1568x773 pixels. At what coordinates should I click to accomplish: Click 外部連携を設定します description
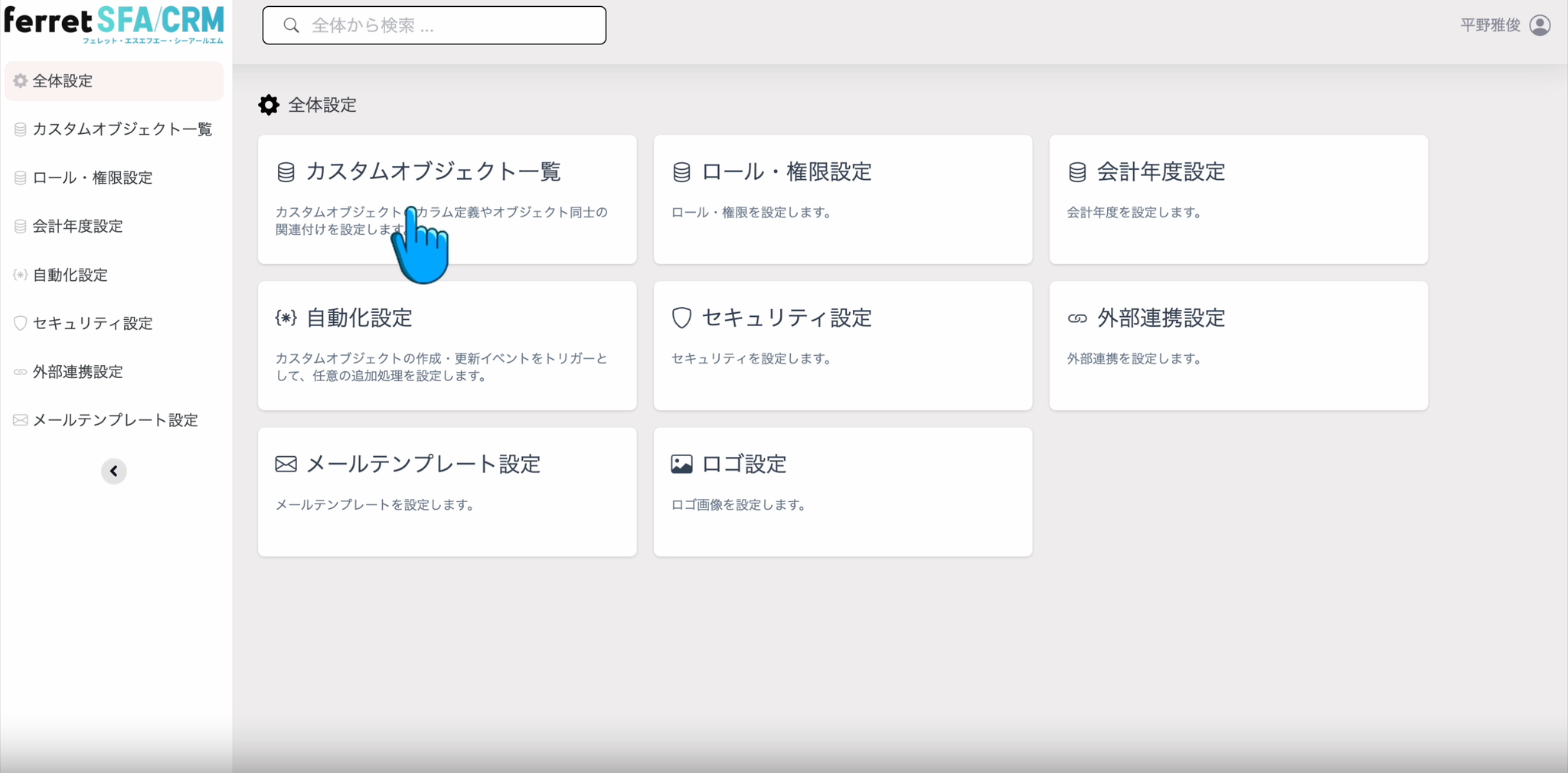tap(1134, 358)
